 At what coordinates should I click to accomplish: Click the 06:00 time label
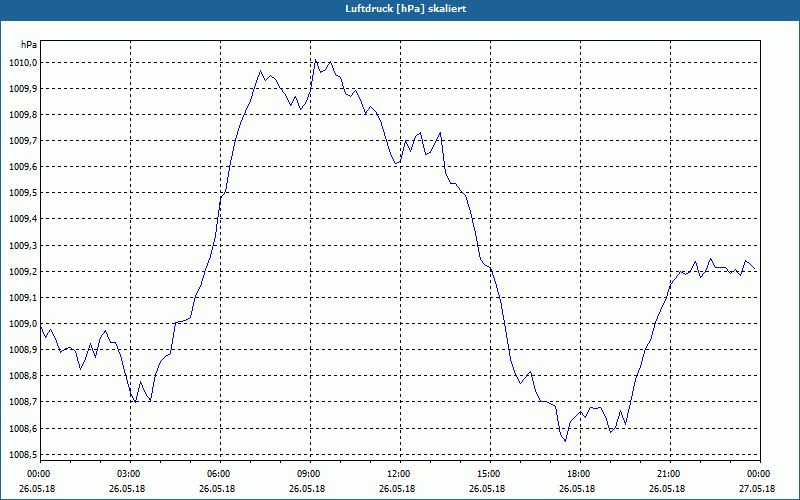(219, 474)
